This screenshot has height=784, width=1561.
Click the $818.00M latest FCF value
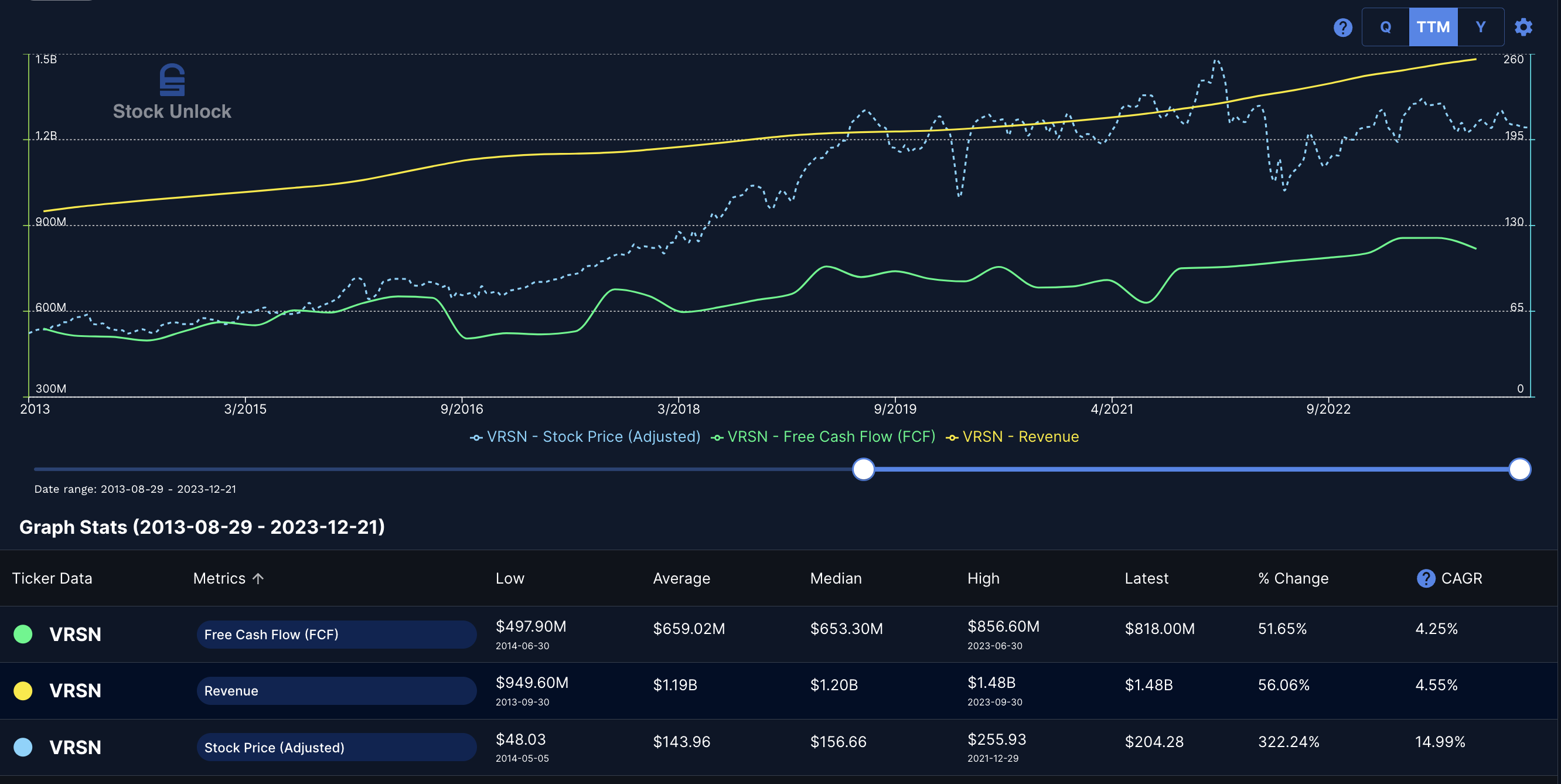pyautogui.click(x=1160, y=629)
